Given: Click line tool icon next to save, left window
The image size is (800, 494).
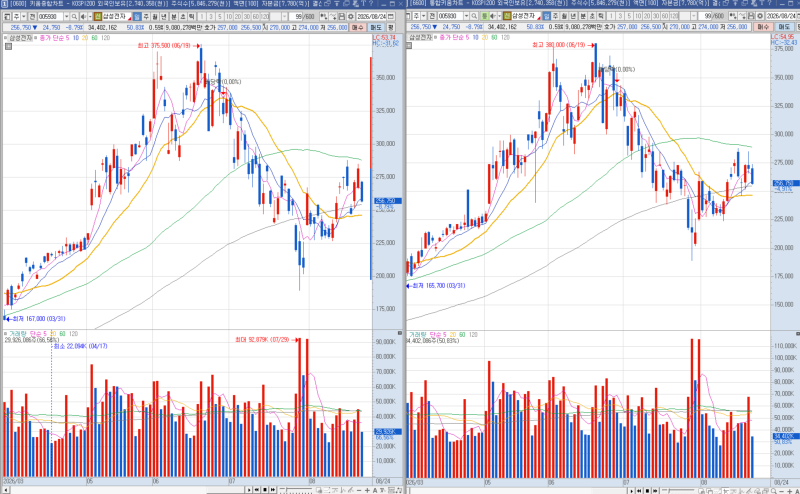Looking at the screenshot, I should point(333,16).
